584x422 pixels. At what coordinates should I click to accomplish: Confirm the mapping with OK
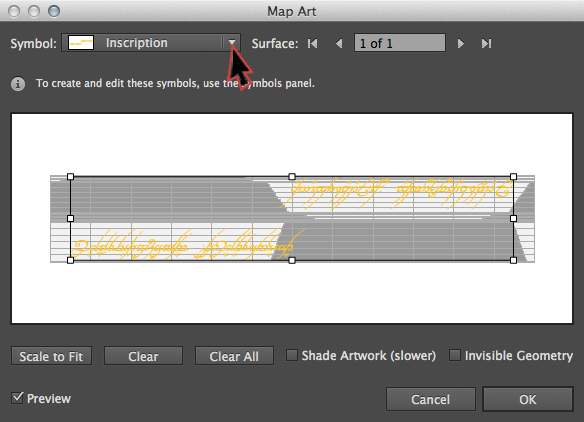click(x=528, y=399)
